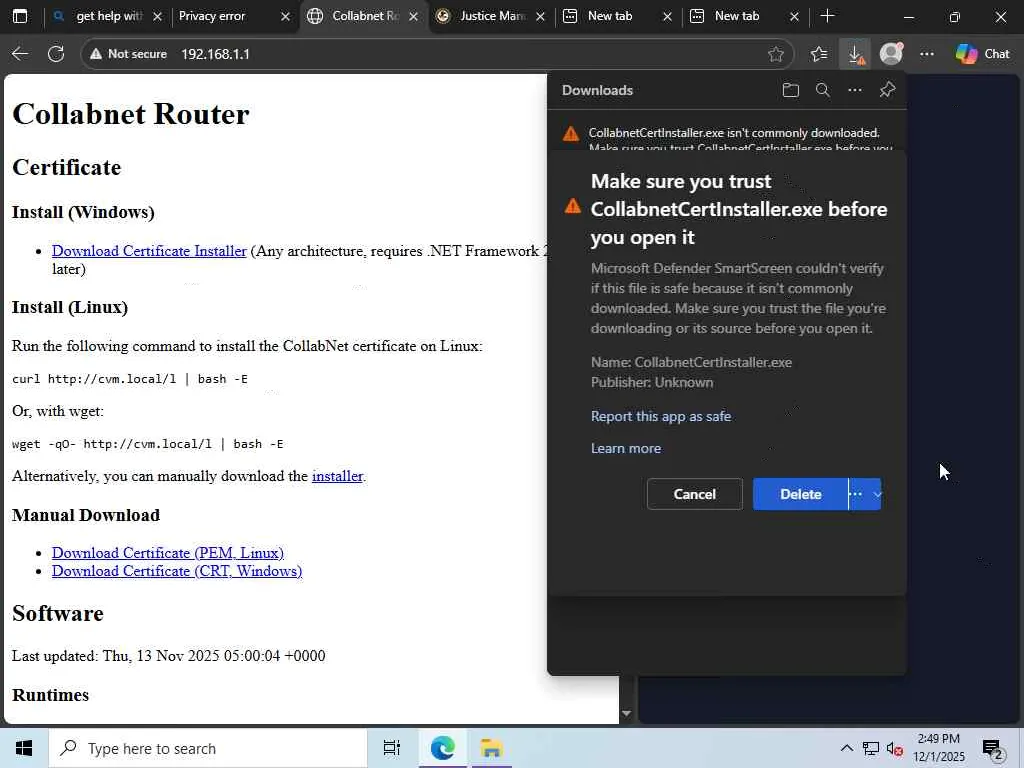1024x768 pixels.
Task: Open Edge Settings and more menu
Action: tap(927, 54)
